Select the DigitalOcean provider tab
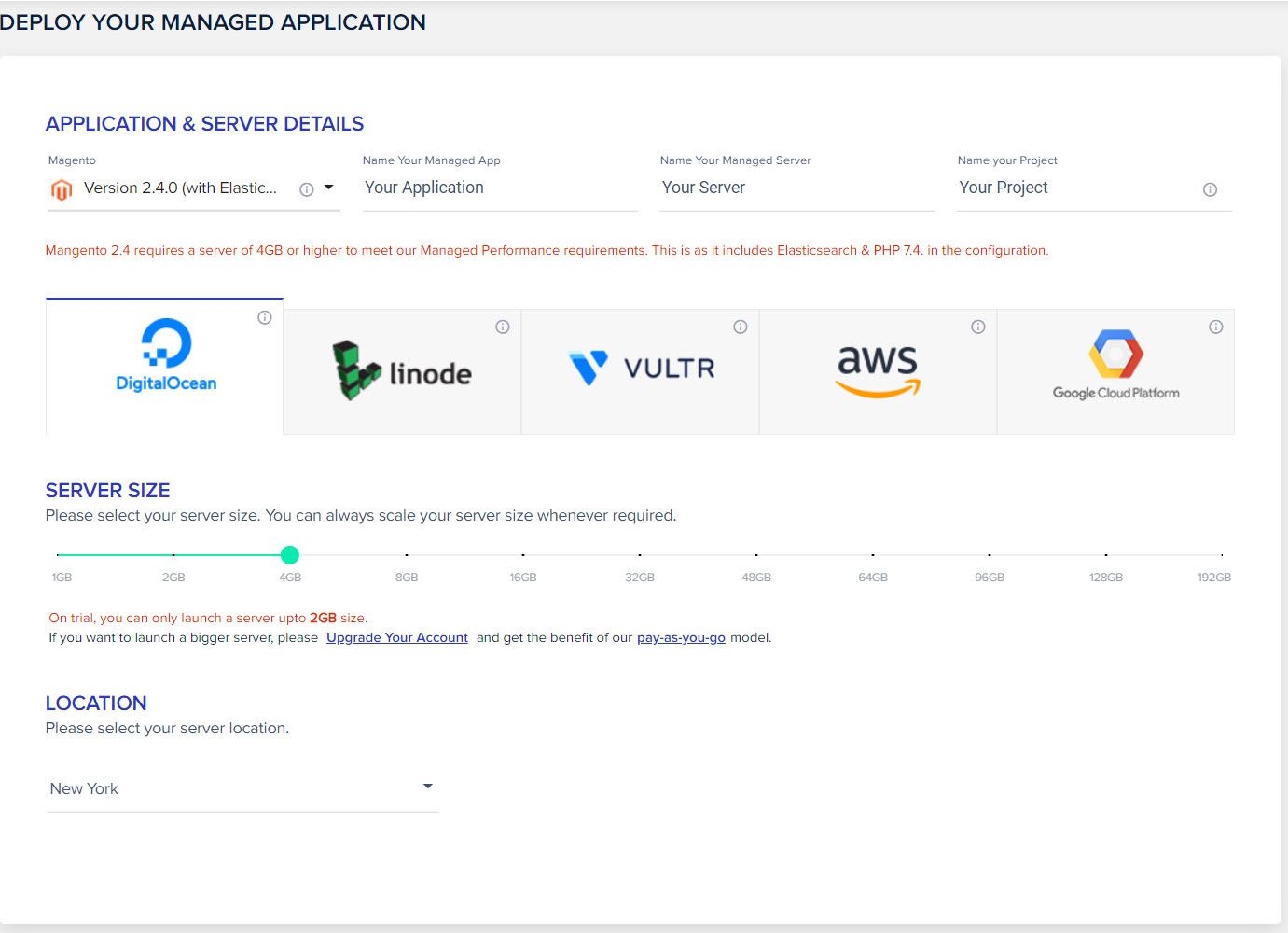Image resolution: width=1288 pixels, height=933 pixels. (164, 367)
